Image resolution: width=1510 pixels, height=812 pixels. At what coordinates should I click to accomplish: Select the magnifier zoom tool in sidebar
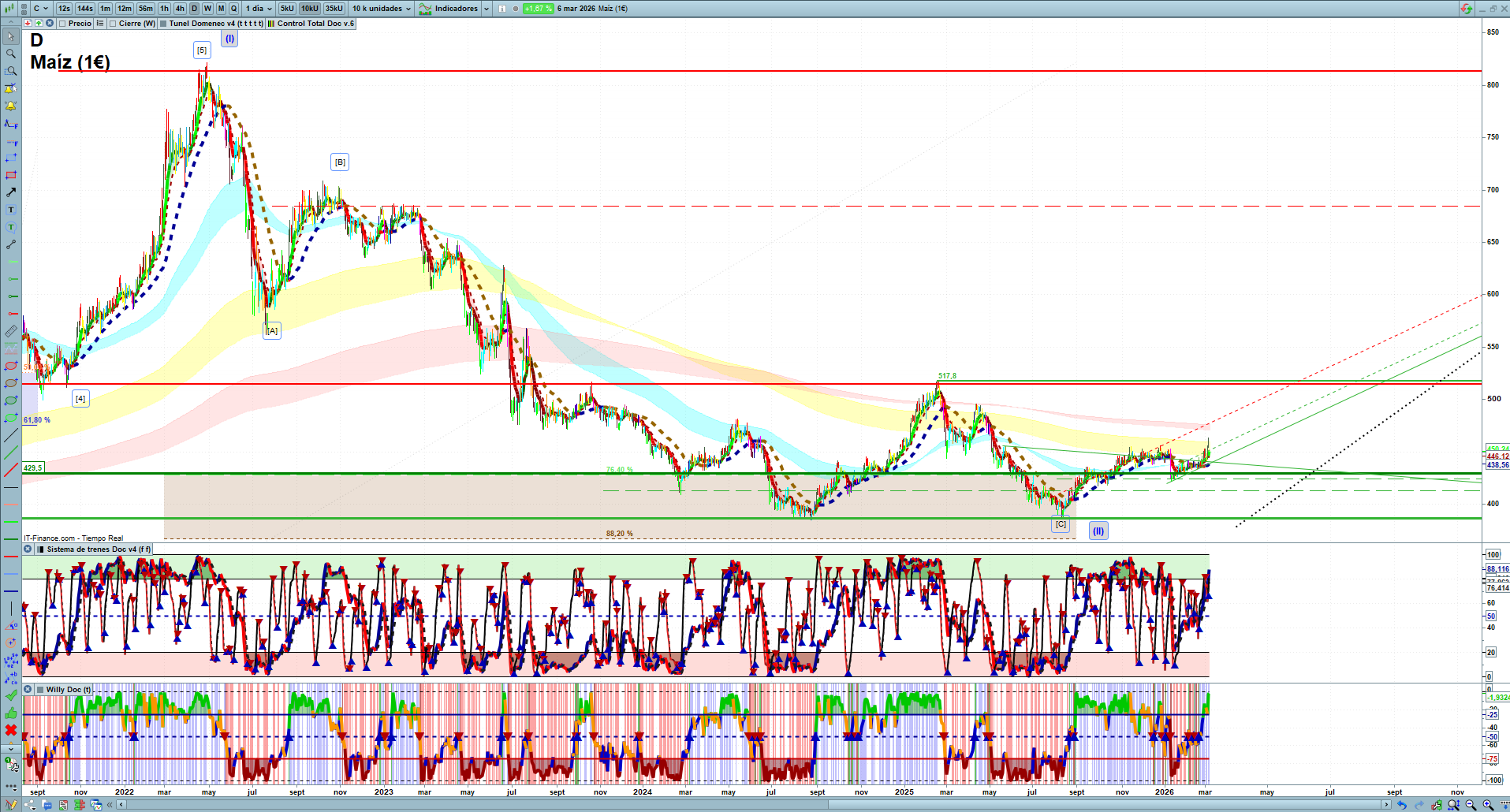pyautogui.click(x=11, y=54)
